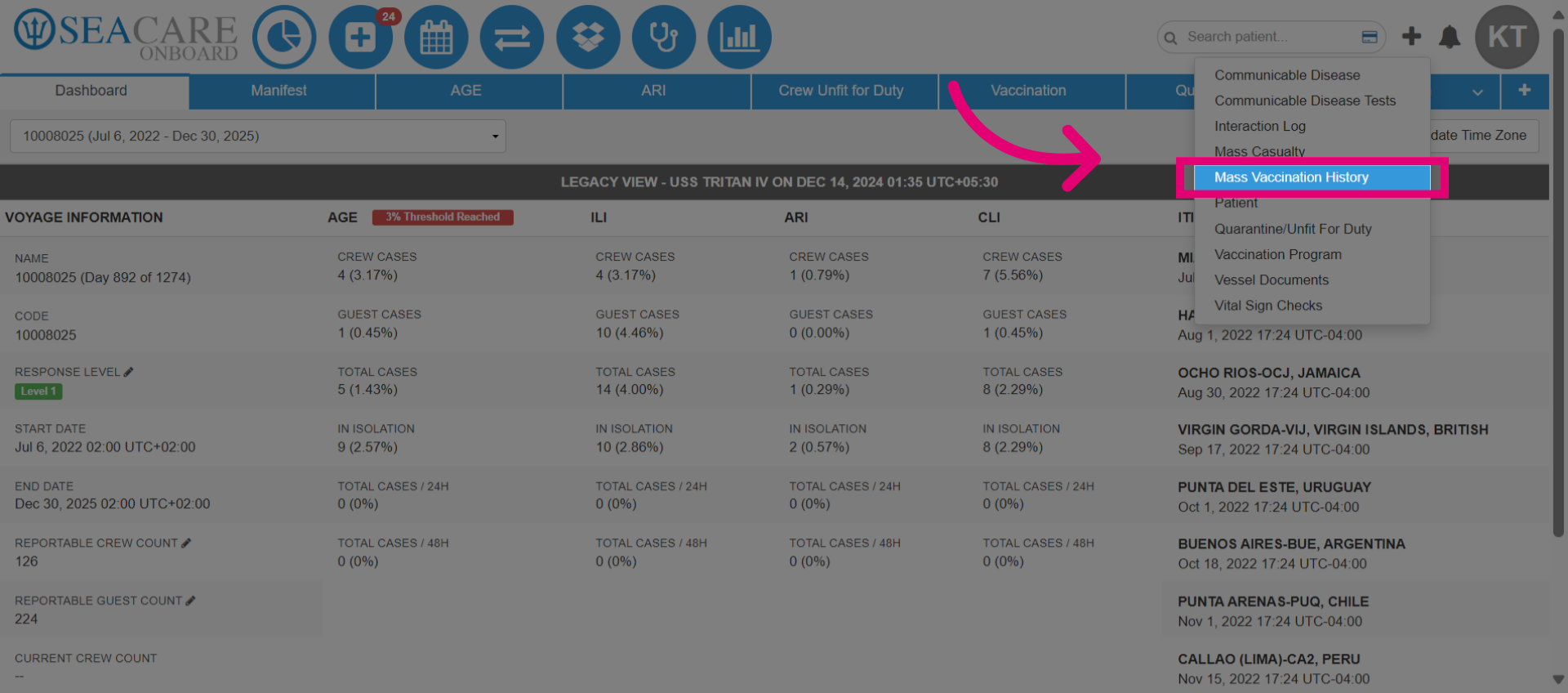The height and width of the screenshot is (693, 1568).
Task: Click the SeaCare Onboard logo
Action: [126, 37]
